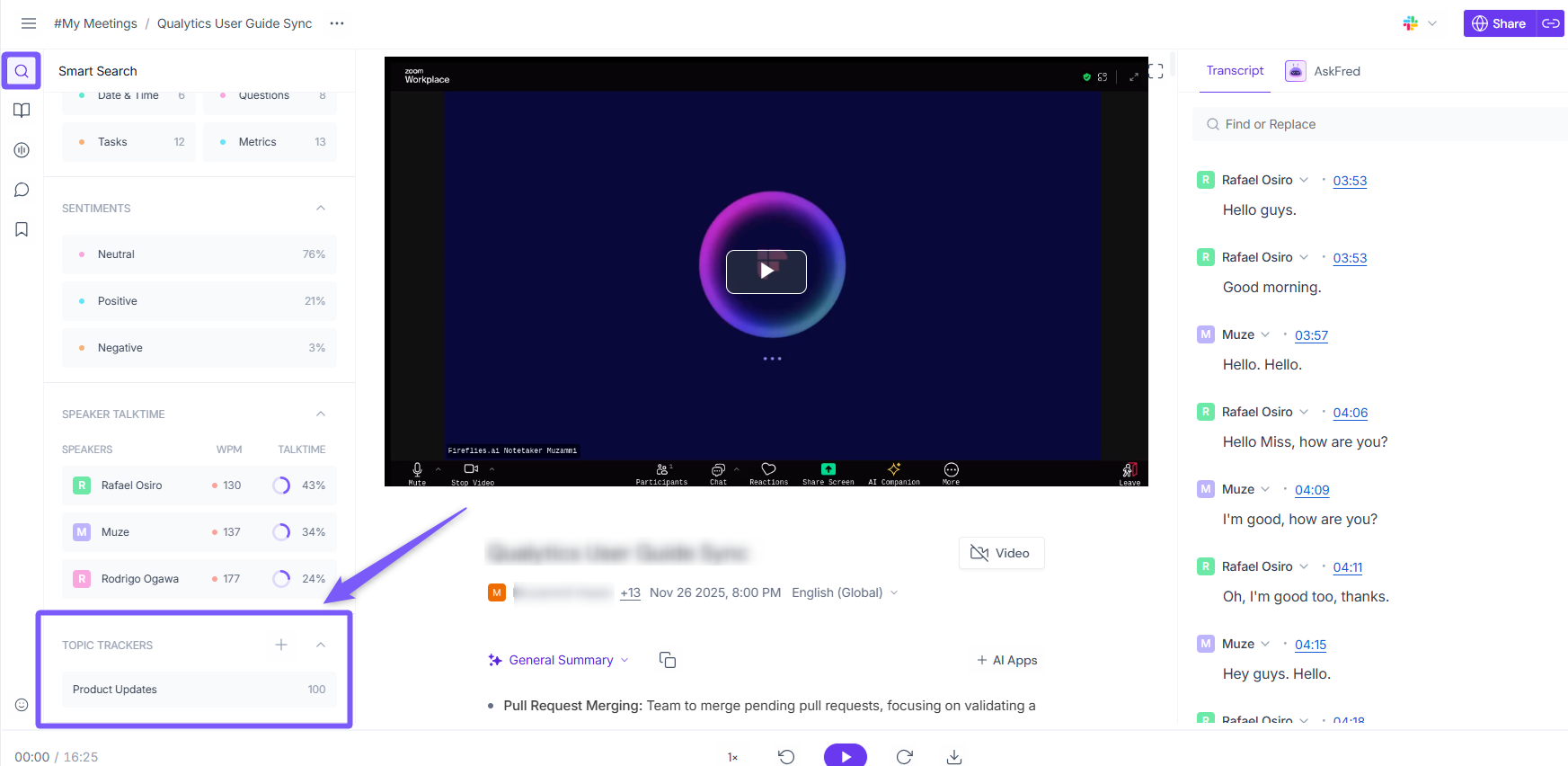Click the transcript line "I'm good, how are you?"
Image resolution: width=1568 pixels, height=766 pixels.
pyautogui.click(x=1299, y=519)
